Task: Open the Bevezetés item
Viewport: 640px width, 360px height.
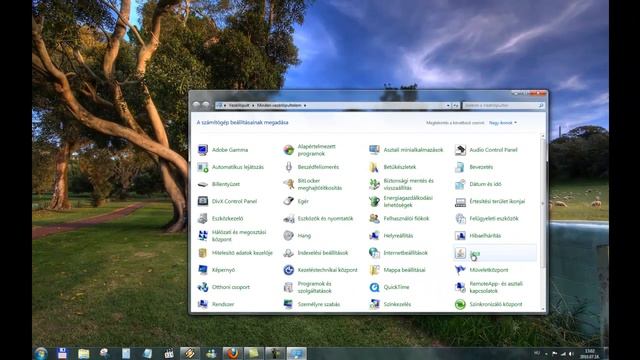Action: [x=473, y=167]
